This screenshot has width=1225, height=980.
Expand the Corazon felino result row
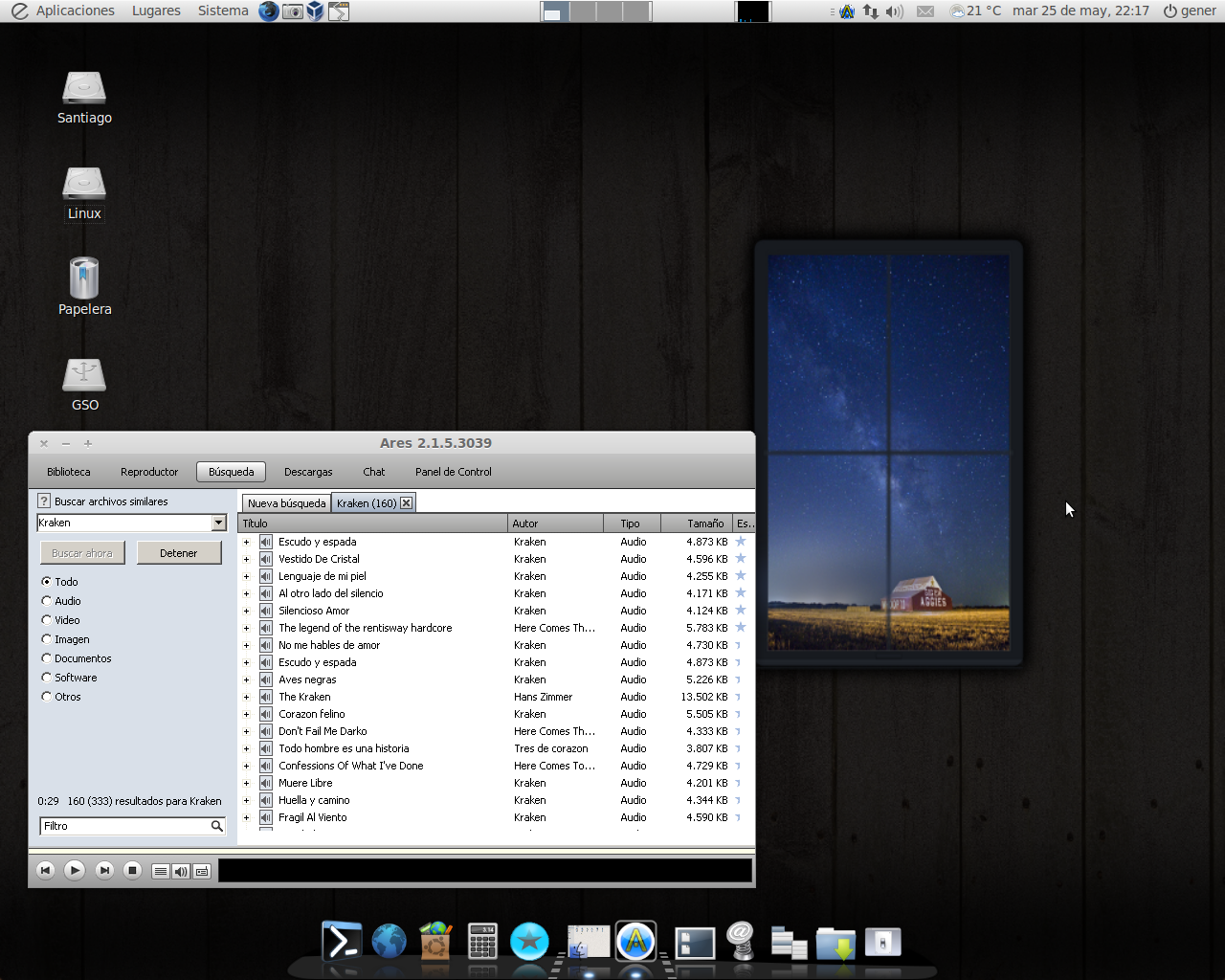click(246, 714)
